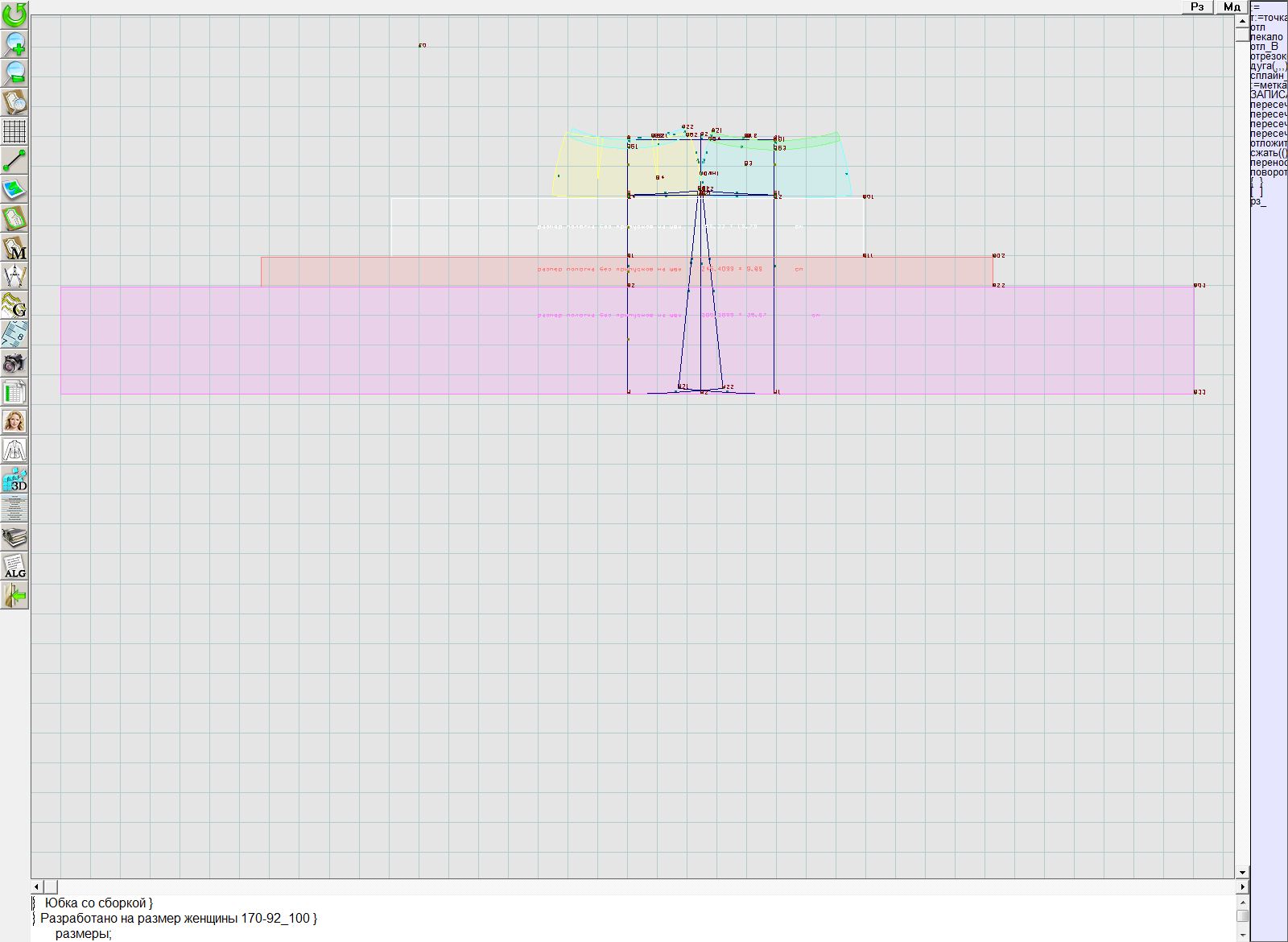Open the green spreadsheet table icon
Viewport: 1288px width, 942px height.
coord(14,392)
